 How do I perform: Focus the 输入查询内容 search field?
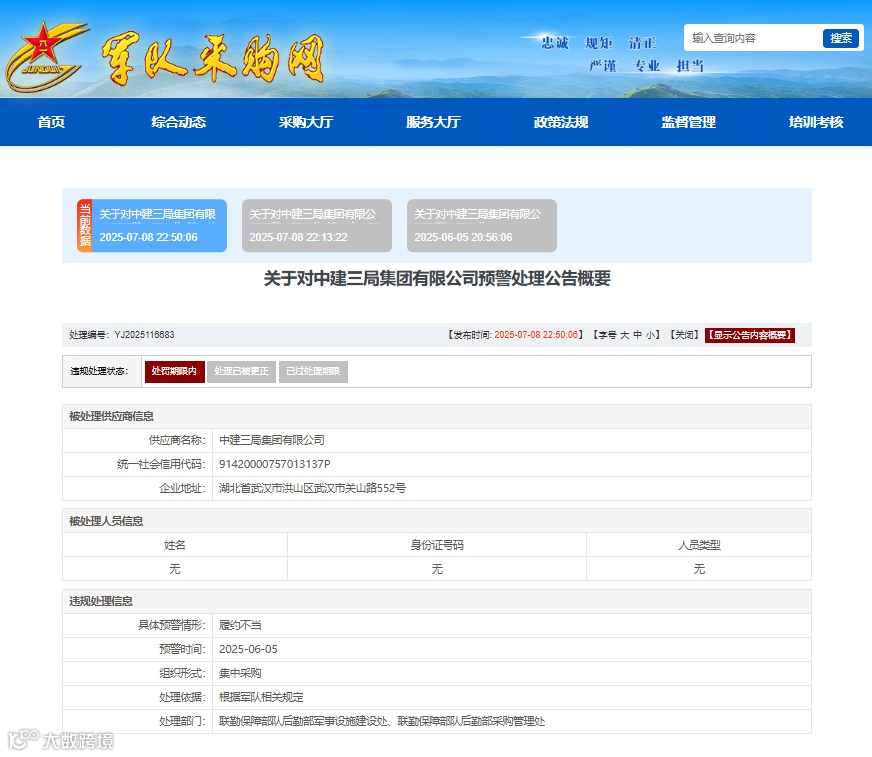[754, 38]
